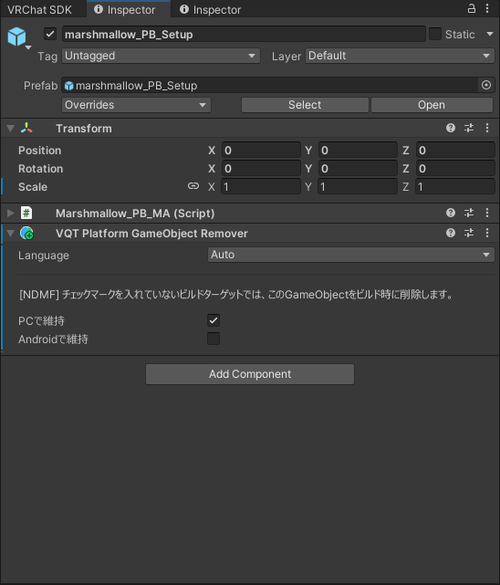
Task: Click the Prefab object picker circle icon
Action: pyautogui.click(x=486, y=85)
